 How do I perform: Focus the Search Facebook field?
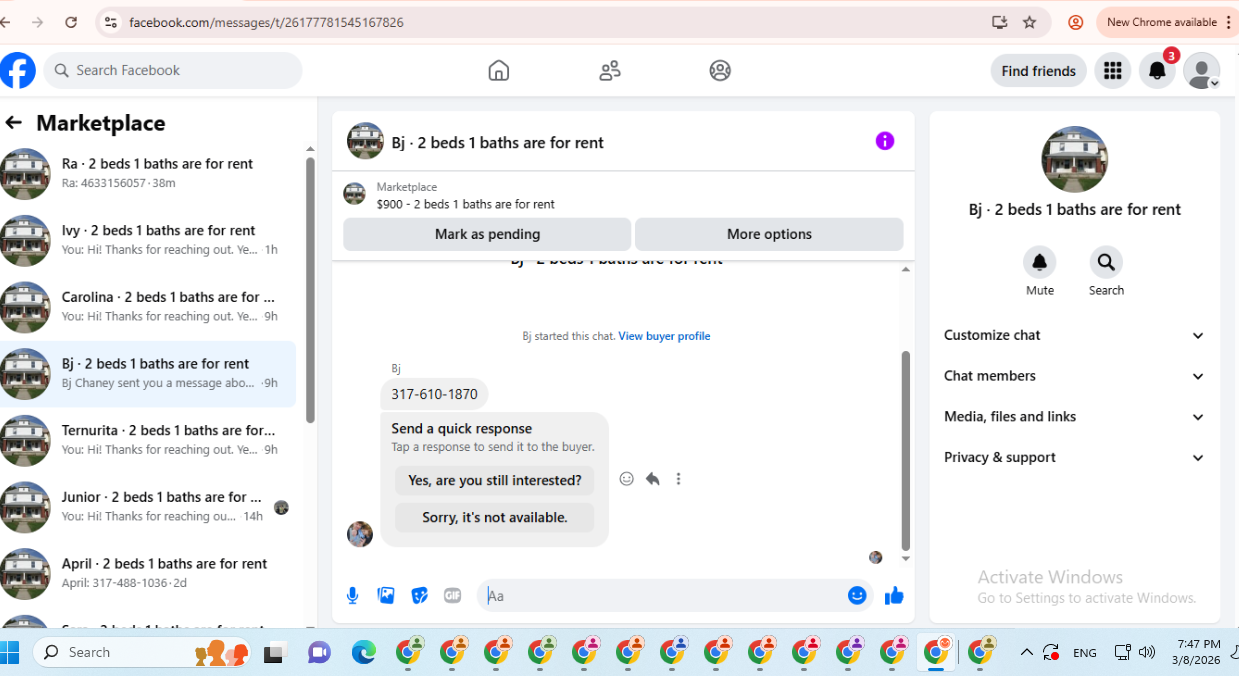coord(173,70)
